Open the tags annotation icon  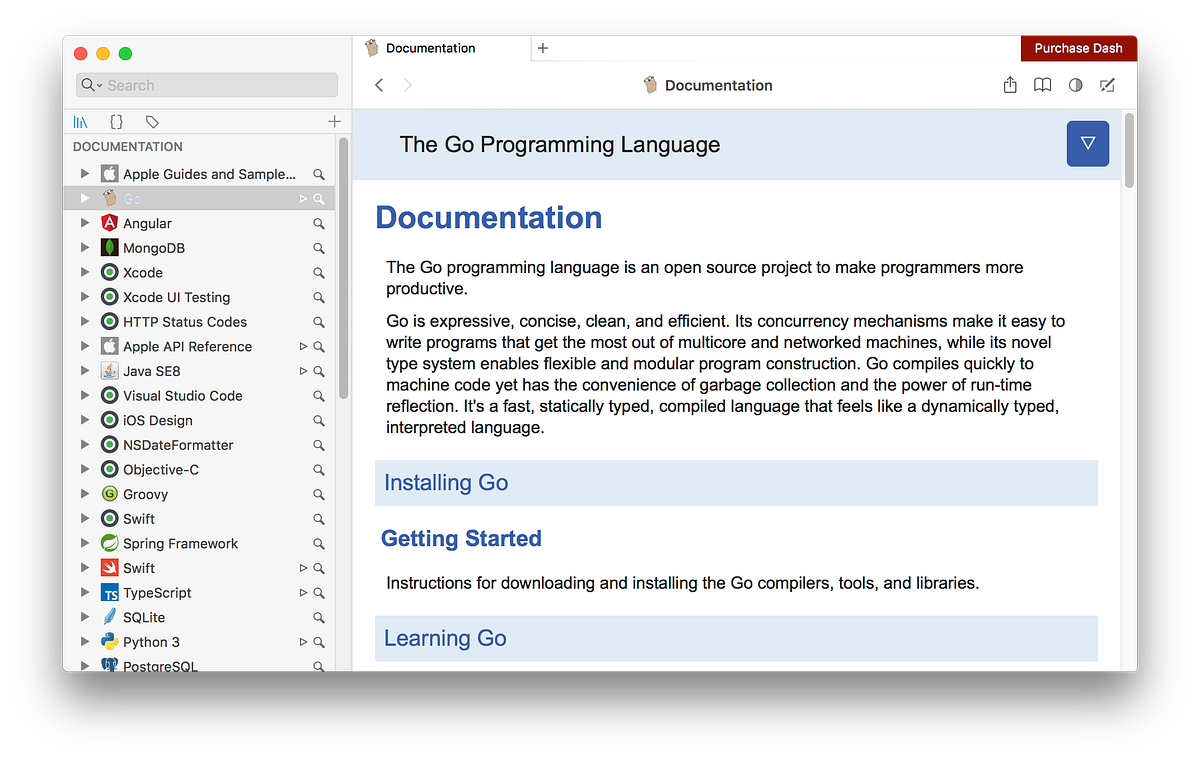point(152,121)
